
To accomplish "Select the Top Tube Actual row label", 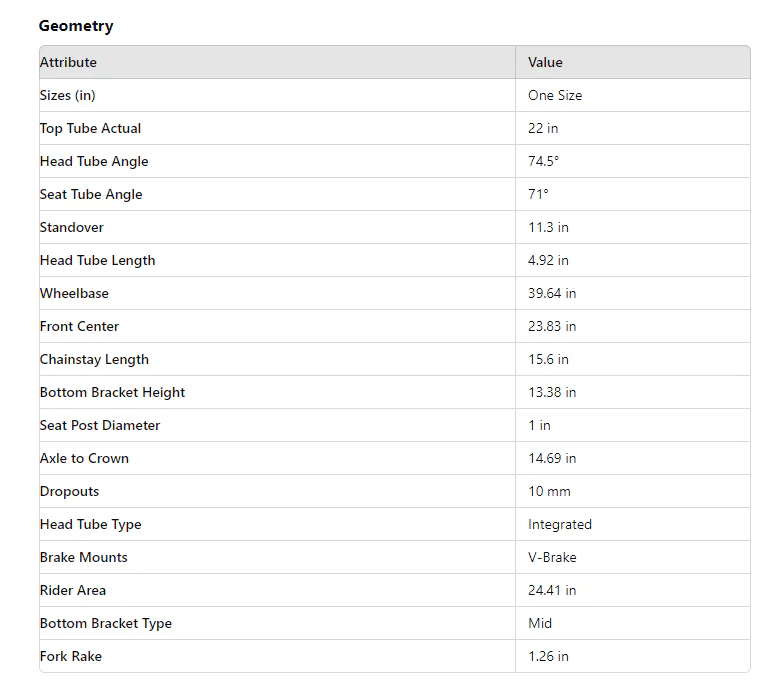I will click(90, 129).
